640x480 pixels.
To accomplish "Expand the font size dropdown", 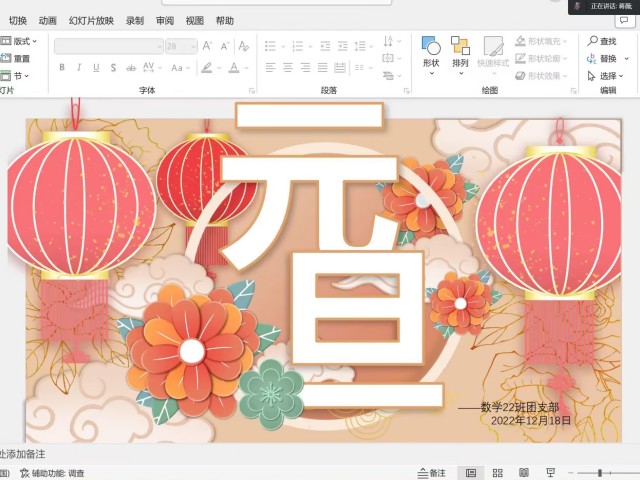I will (192, 46).
